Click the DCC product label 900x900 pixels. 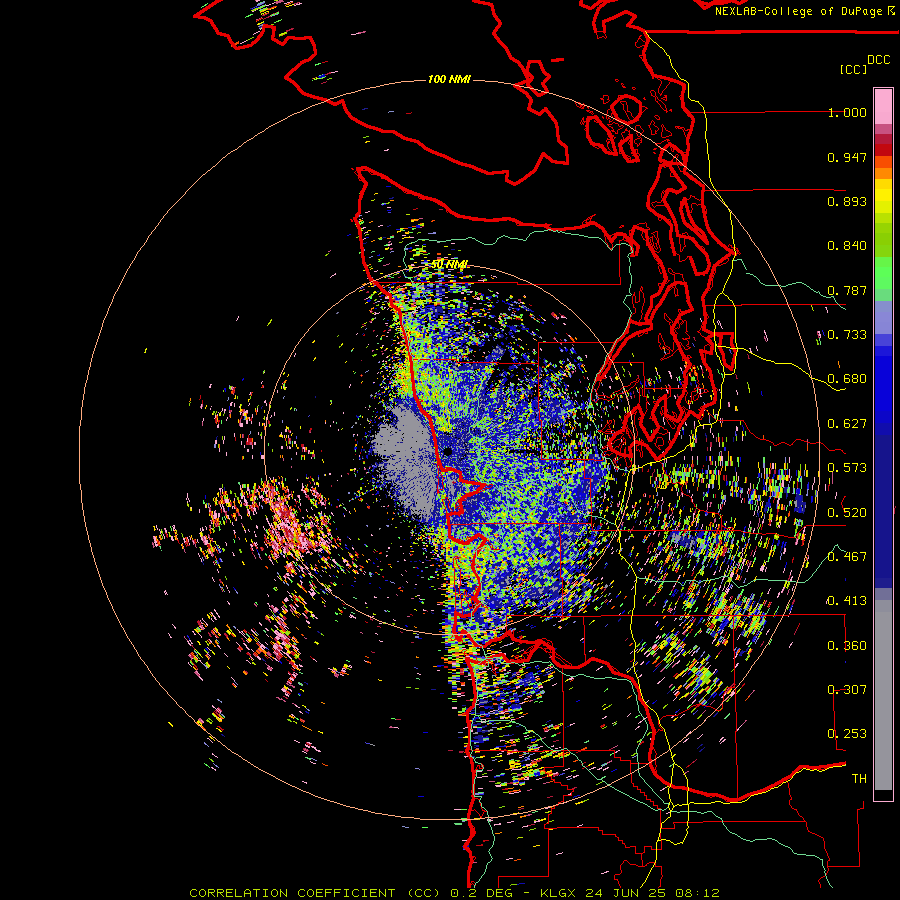pyautogui.click(x=878, y=60)
